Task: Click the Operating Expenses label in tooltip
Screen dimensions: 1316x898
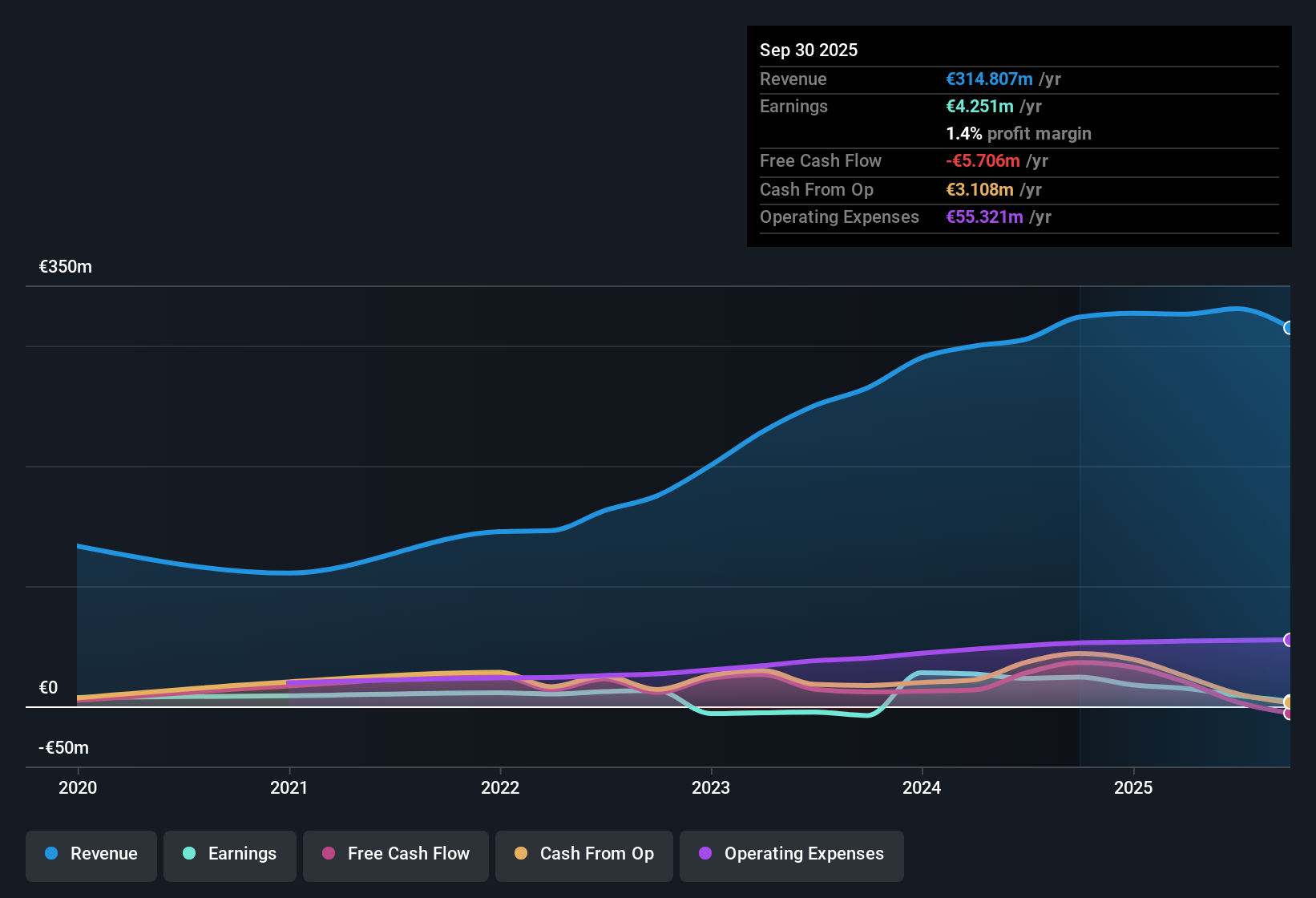Action: pos(839,217)
